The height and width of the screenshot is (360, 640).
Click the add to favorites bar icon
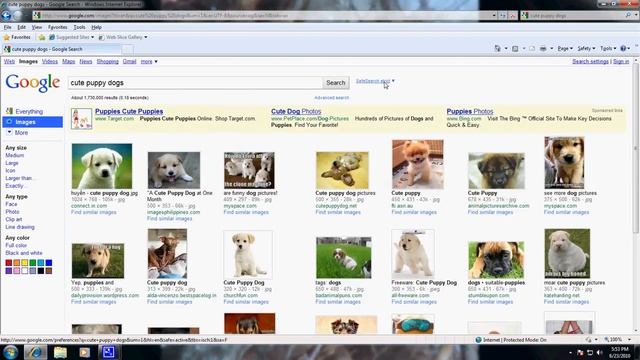42,37
